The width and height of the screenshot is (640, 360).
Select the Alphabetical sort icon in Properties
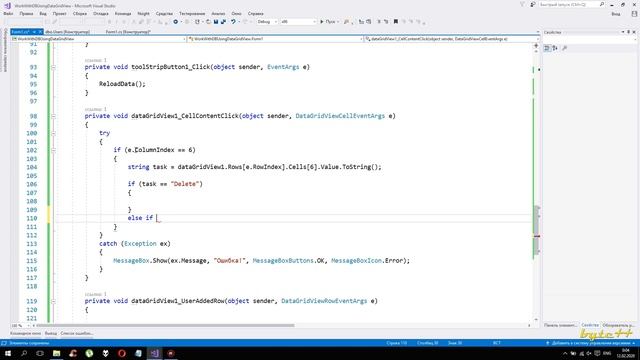(555, 48)
